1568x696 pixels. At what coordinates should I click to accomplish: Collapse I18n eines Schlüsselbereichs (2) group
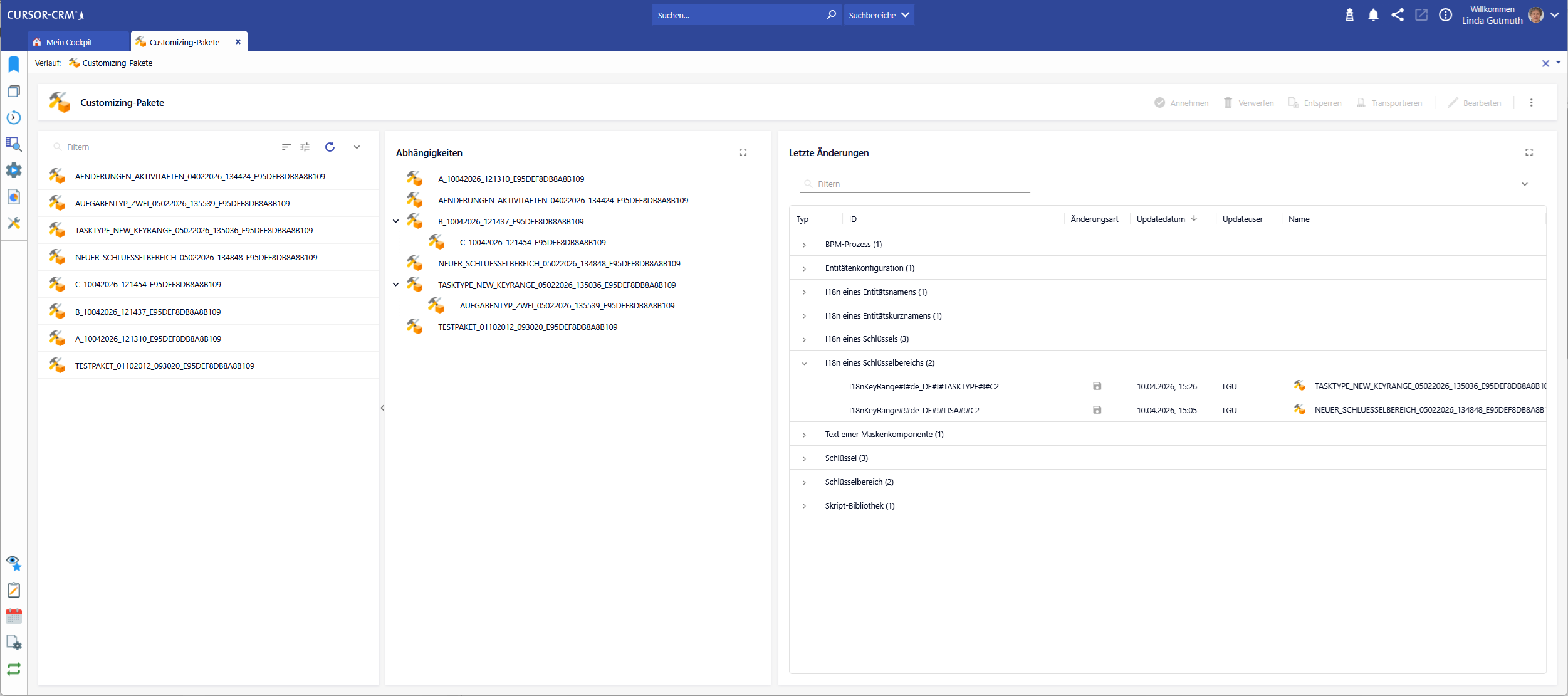tap(805, 363)
